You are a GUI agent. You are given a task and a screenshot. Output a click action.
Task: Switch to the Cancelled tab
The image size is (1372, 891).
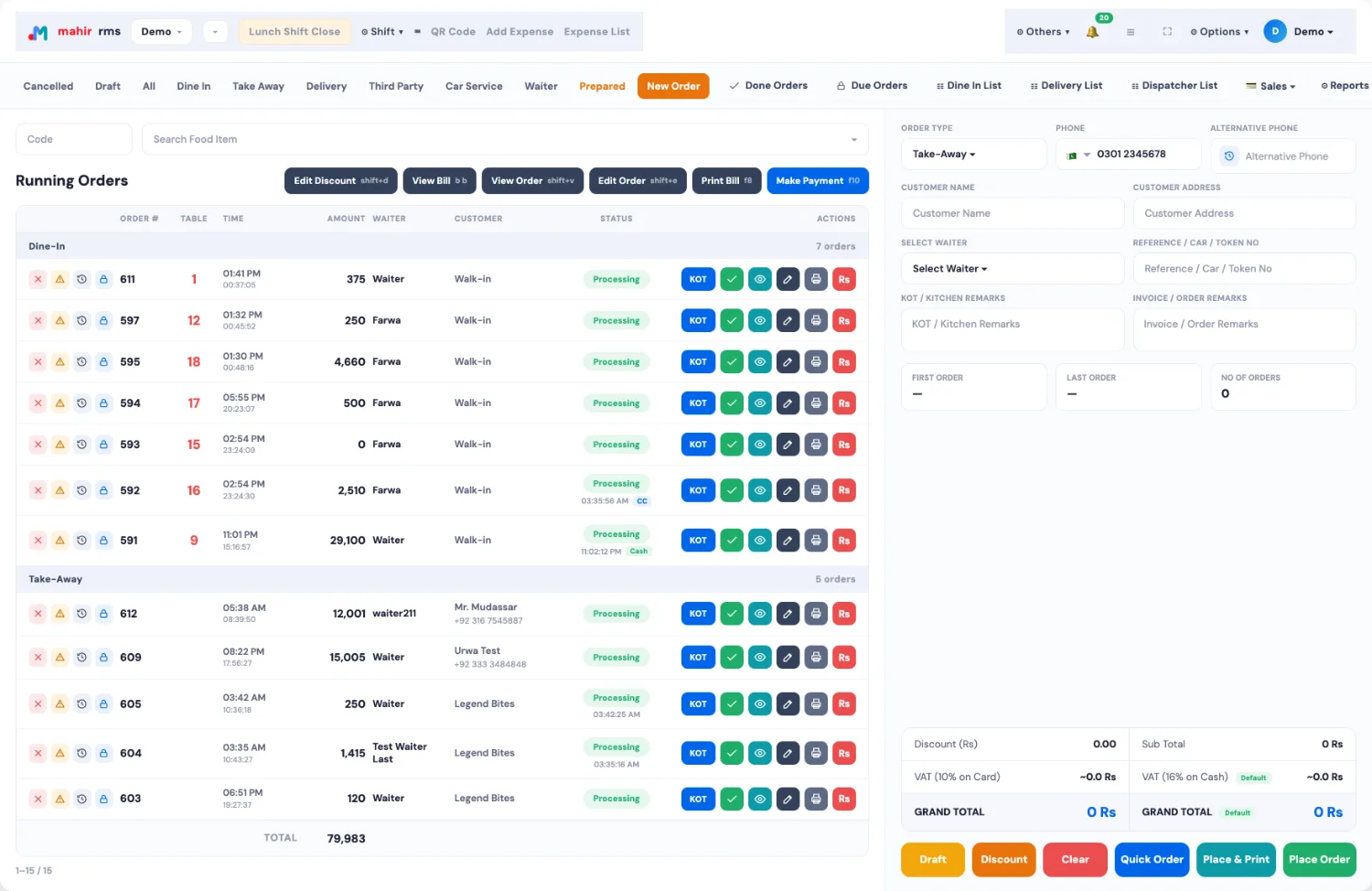pos(48,86)
